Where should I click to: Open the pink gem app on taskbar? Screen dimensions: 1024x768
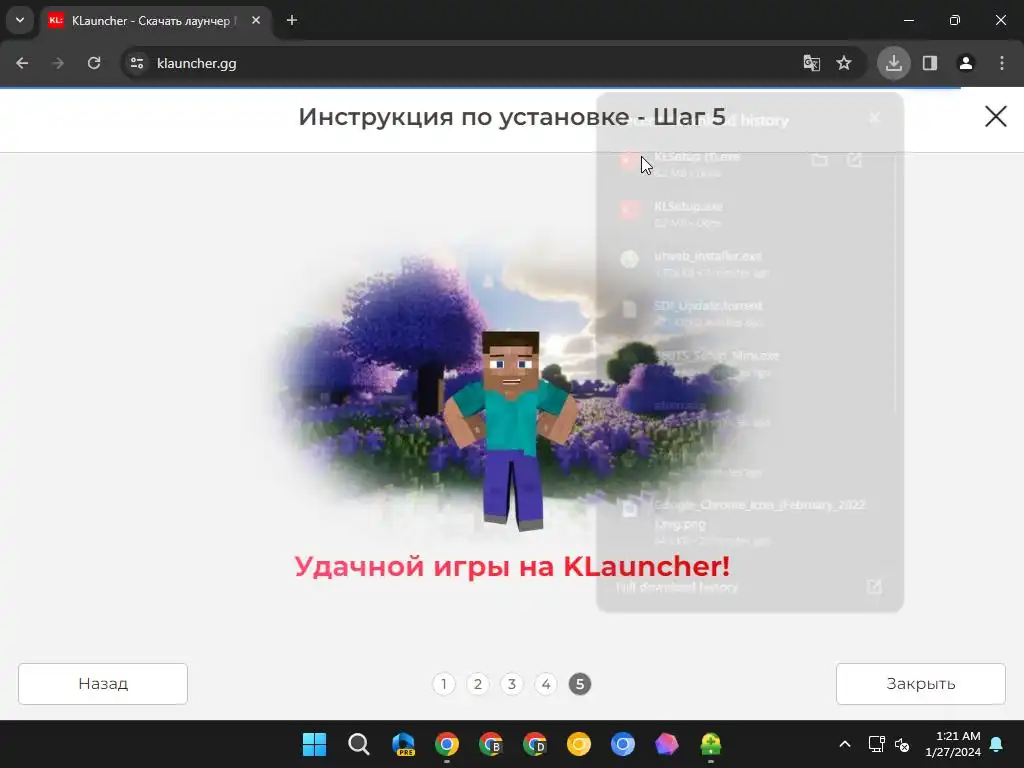[667, 744]
